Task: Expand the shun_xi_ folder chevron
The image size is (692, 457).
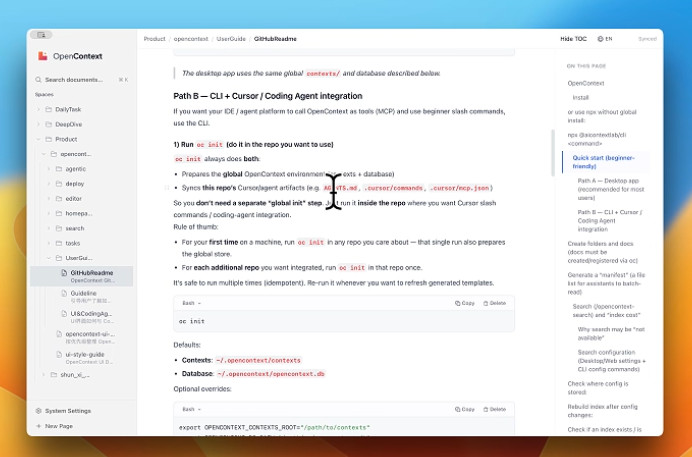Action: coord(44,375)
